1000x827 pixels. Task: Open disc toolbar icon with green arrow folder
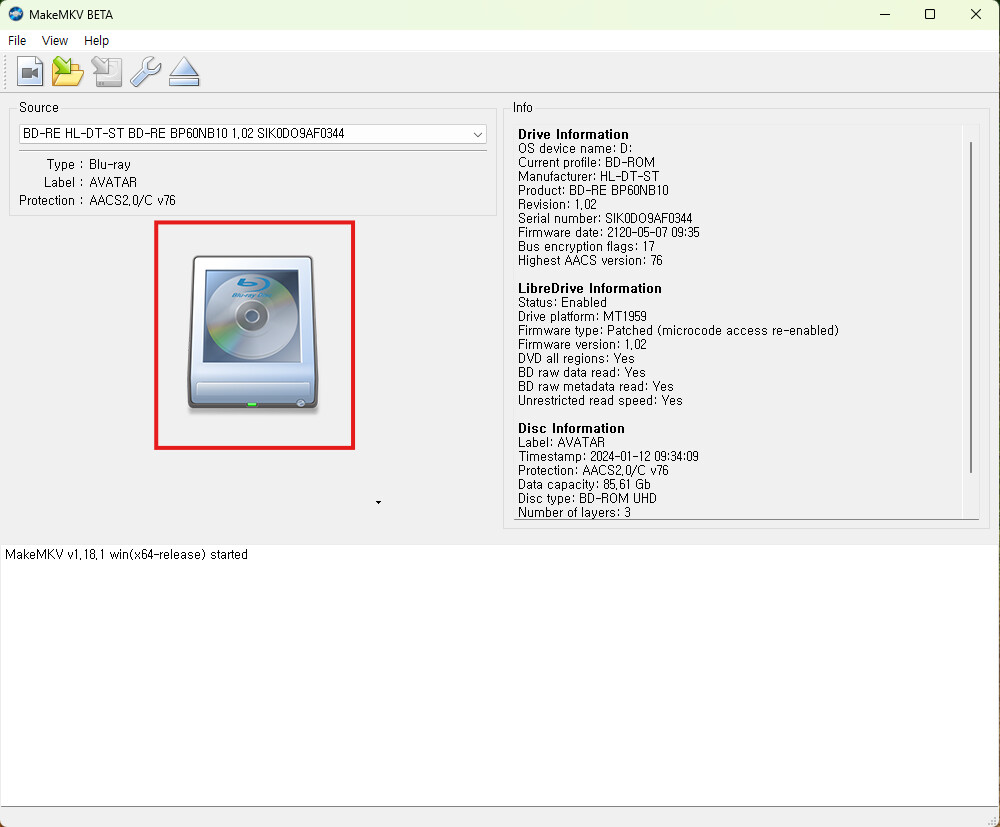coord(68,71)
